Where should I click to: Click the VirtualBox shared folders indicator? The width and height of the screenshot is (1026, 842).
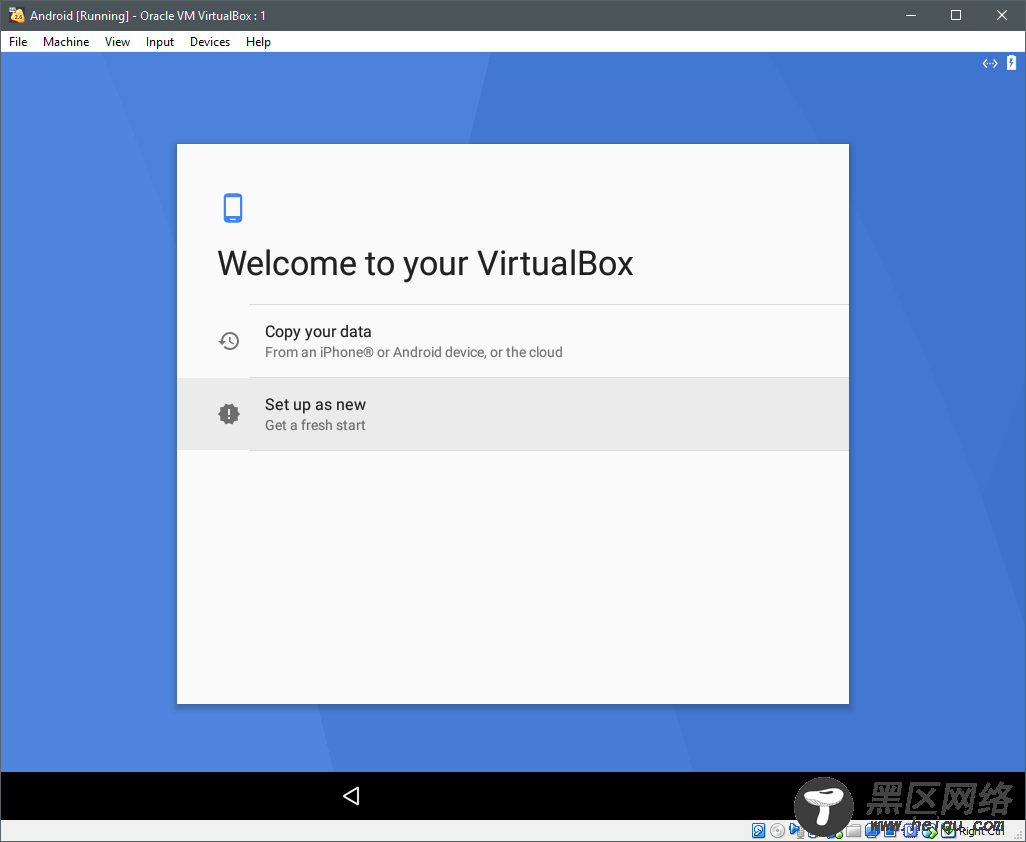coord(853,831)
